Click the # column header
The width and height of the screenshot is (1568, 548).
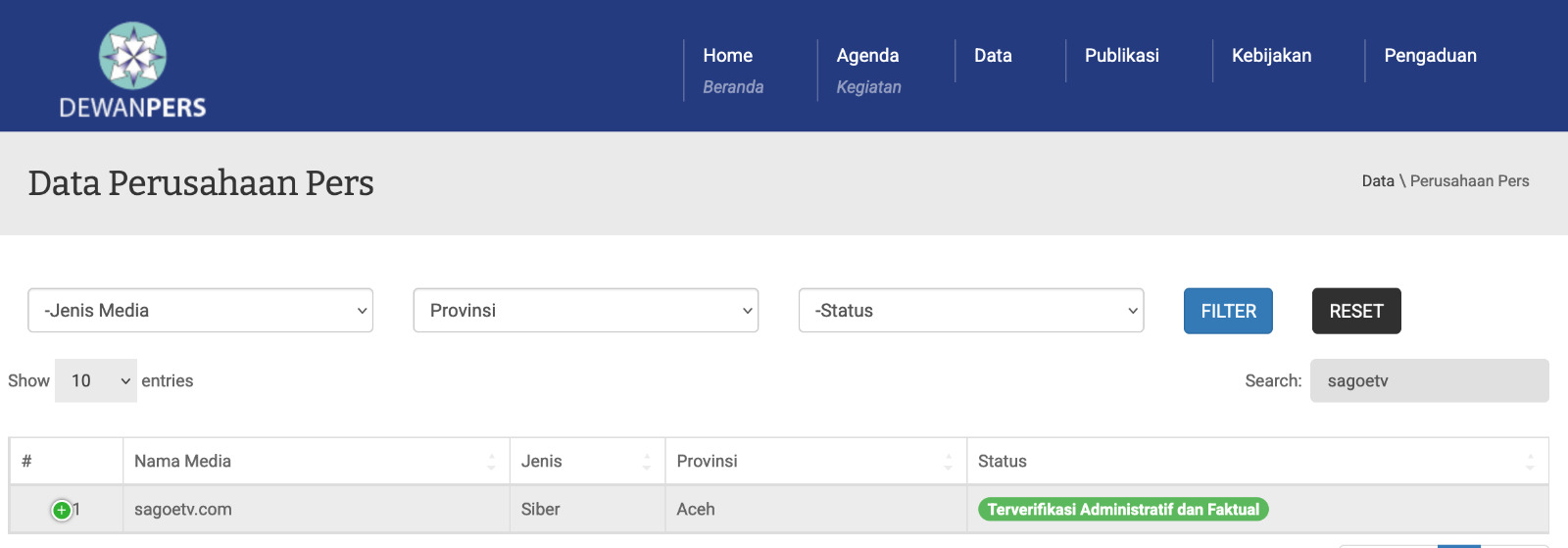pyautogui.click(x=67, y=462)
